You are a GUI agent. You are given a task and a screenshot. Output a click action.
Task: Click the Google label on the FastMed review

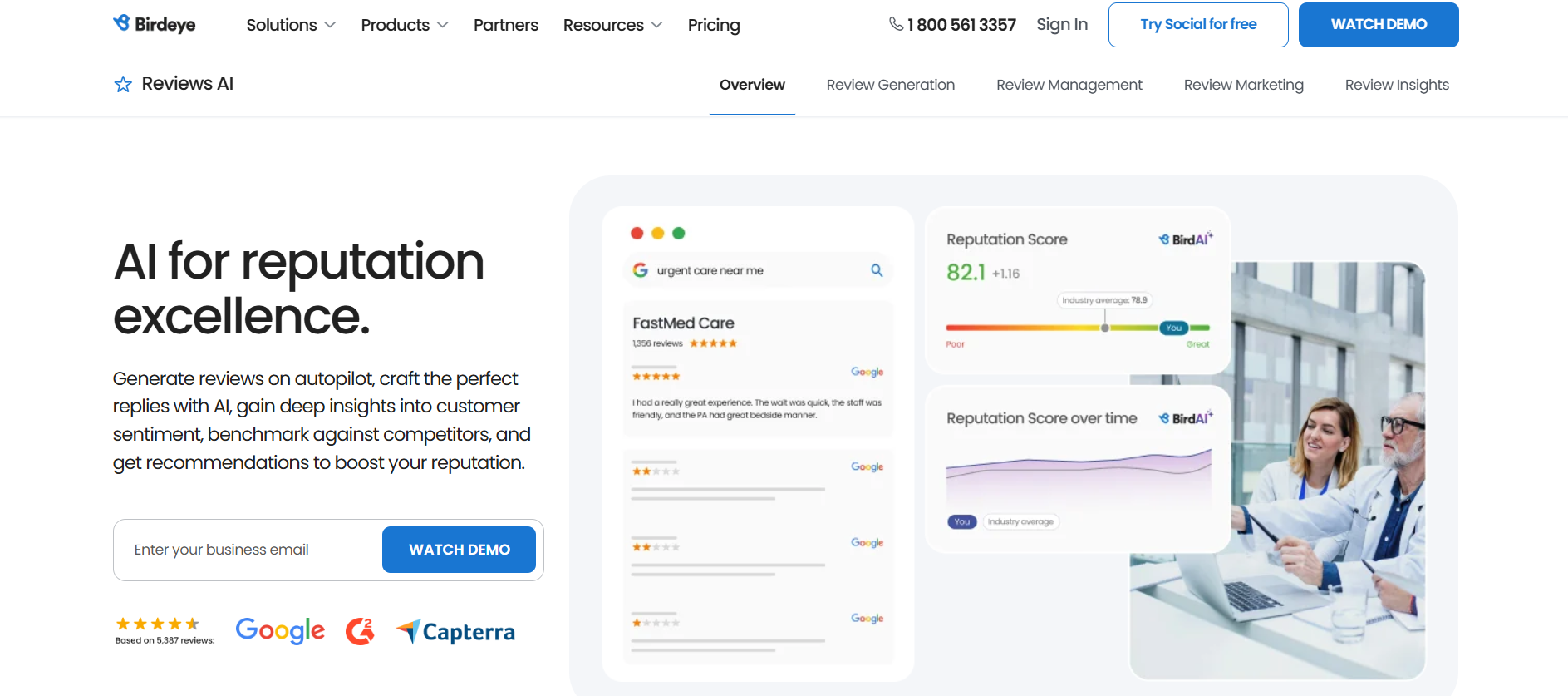tap(867, 372)
